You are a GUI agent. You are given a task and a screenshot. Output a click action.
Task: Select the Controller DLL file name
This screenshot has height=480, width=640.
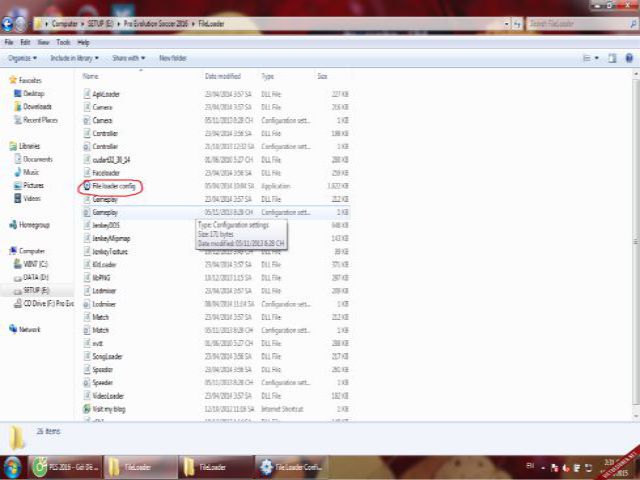click(x=105, y=133)
